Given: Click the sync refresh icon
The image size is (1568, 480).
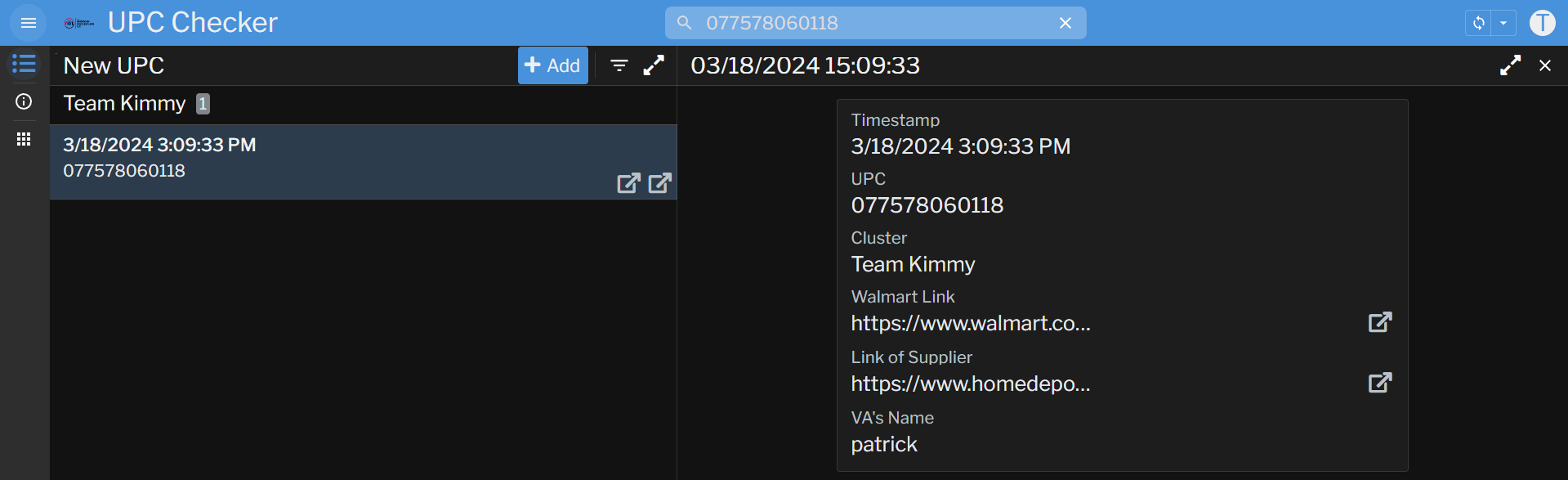Looking at the screenshot, I should click(x=1478, y=23).
